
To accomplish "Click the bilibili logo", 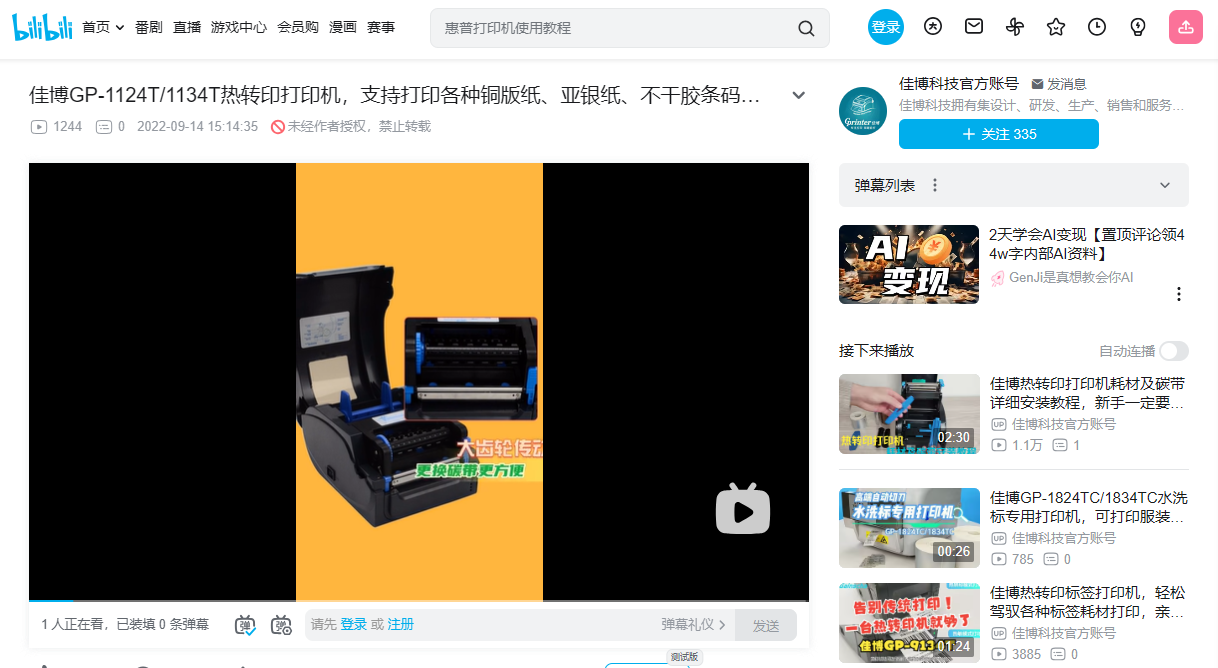I will click(43, 27).
